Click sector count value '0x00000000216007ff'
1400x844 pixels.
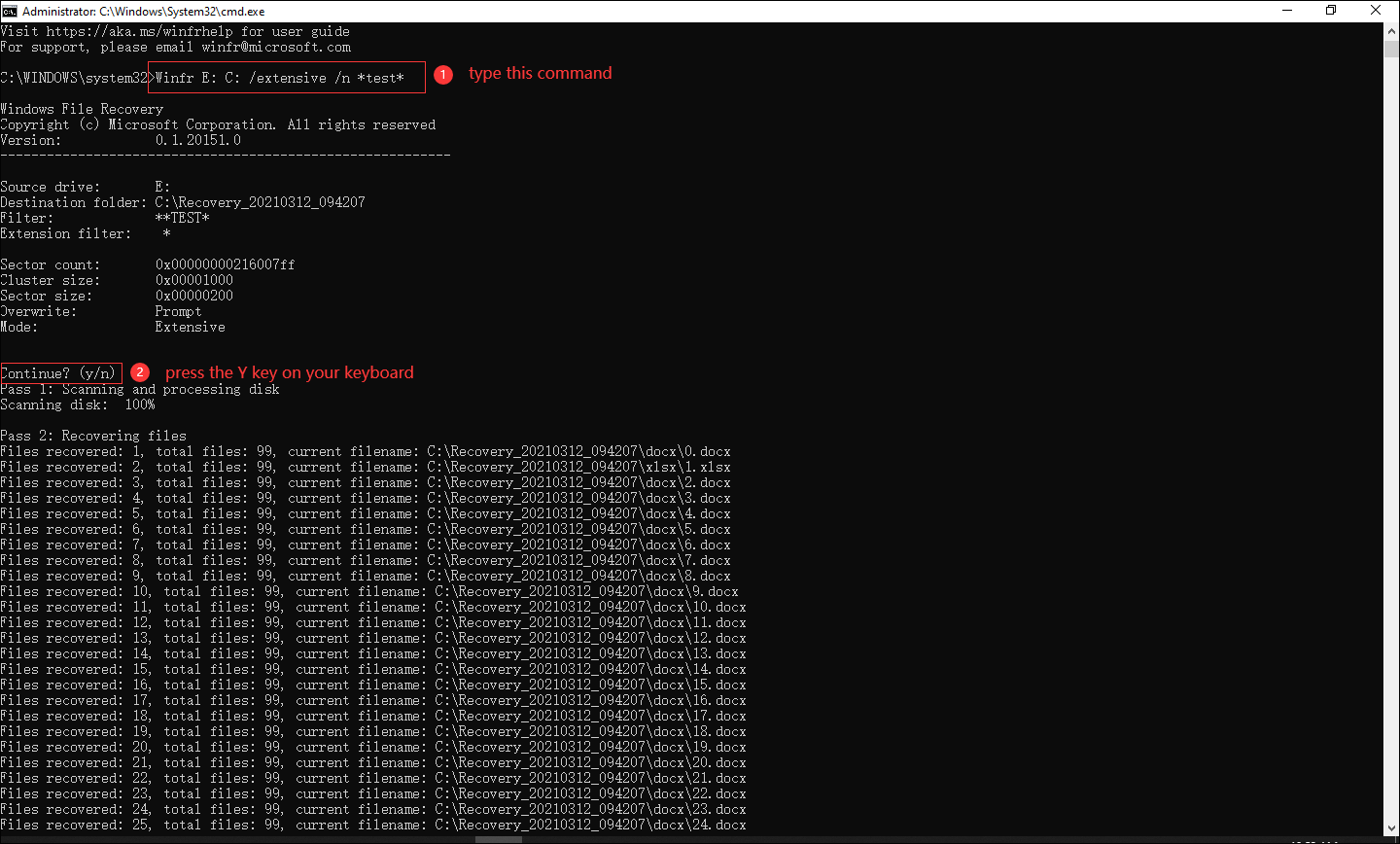[226, 264]
